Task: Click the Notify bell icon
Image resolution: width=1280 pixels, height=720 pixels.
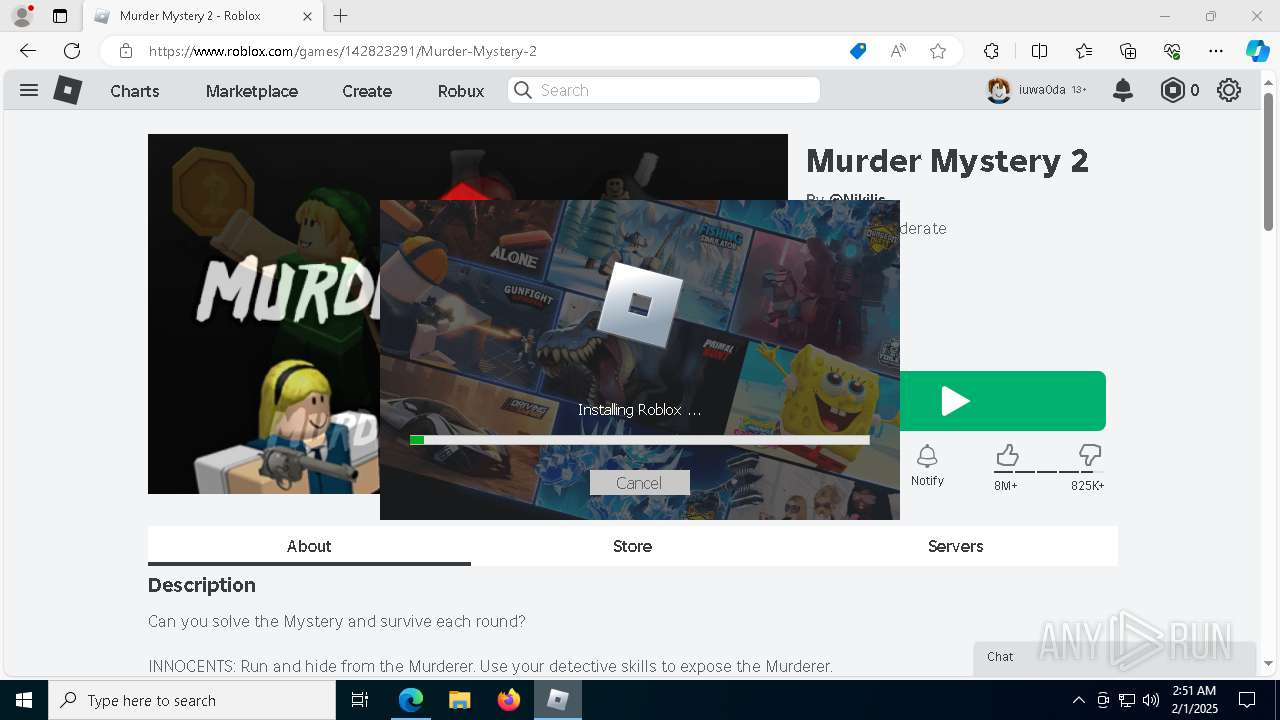Action: pyautogui.click(x=927, y=456)
